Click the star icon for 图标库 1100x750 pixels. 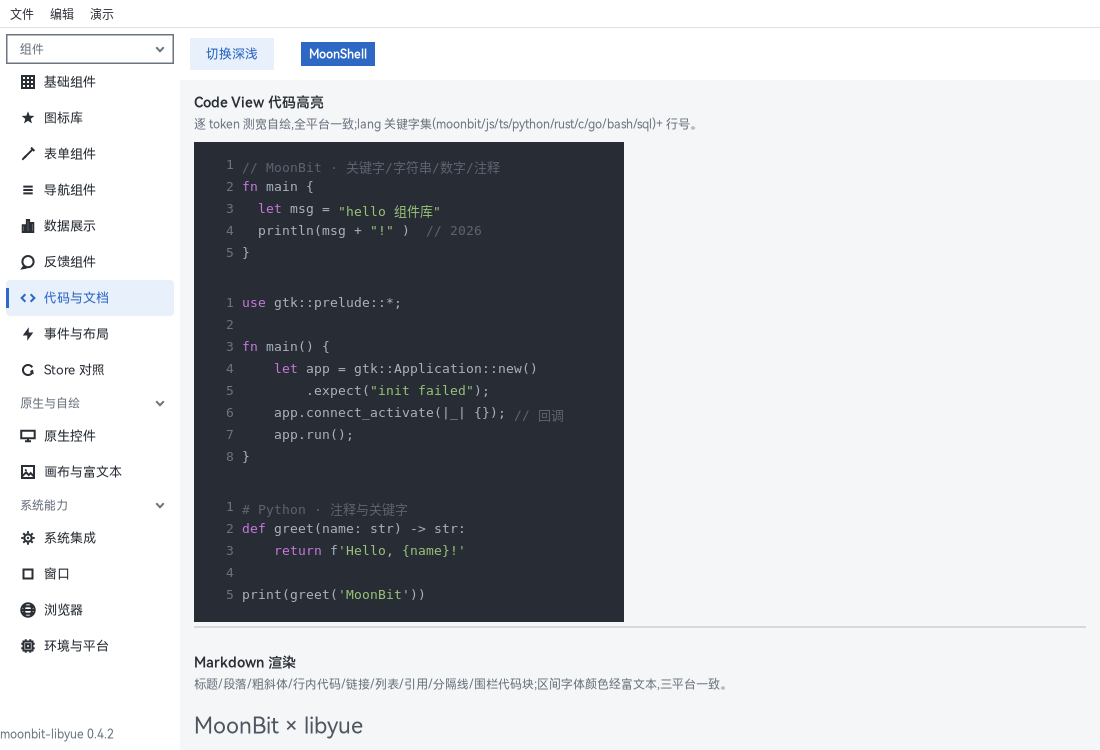(28, 118)
